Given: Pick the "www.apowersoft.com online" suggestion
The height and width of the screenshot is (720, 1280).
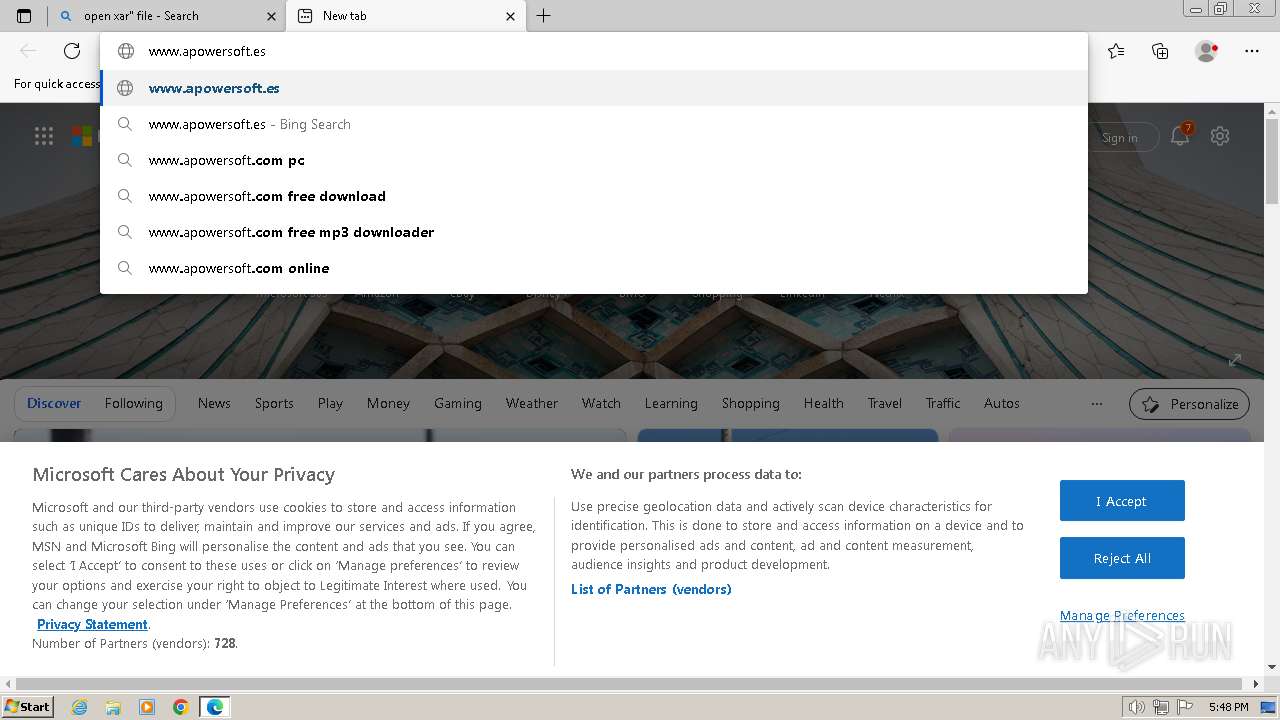Looking at the screenshot, I should pyautogui.click(x=594, y=268).
